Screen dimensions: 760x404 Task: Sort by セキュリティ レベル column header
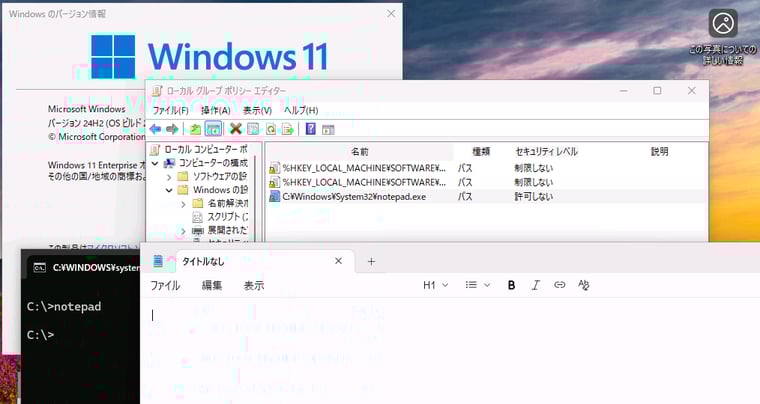click(546, 152)
